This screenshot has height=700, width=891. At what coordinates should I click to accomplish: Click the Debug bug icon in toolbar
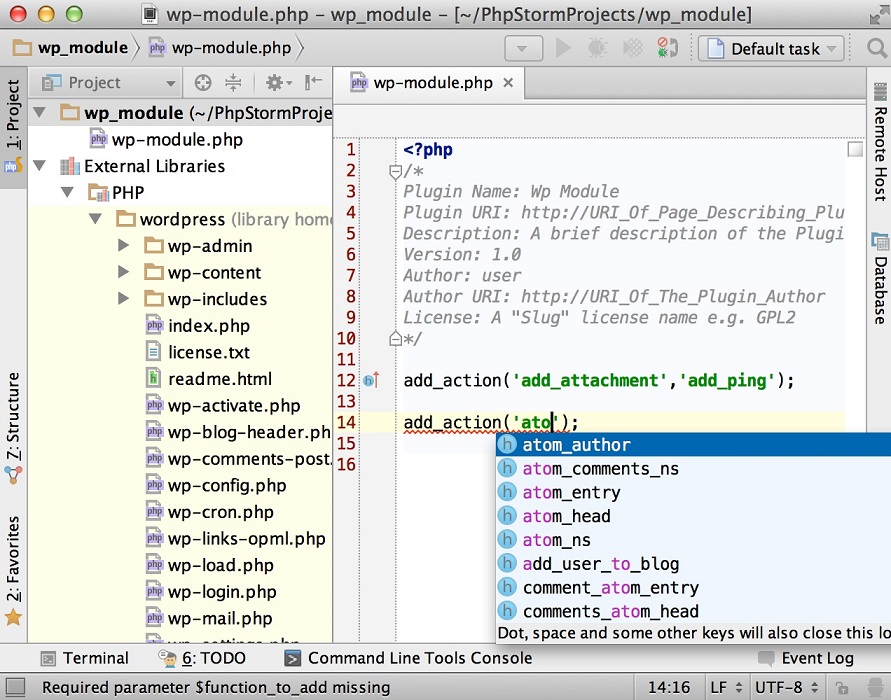pyautogui.click(x=597, y=48)
